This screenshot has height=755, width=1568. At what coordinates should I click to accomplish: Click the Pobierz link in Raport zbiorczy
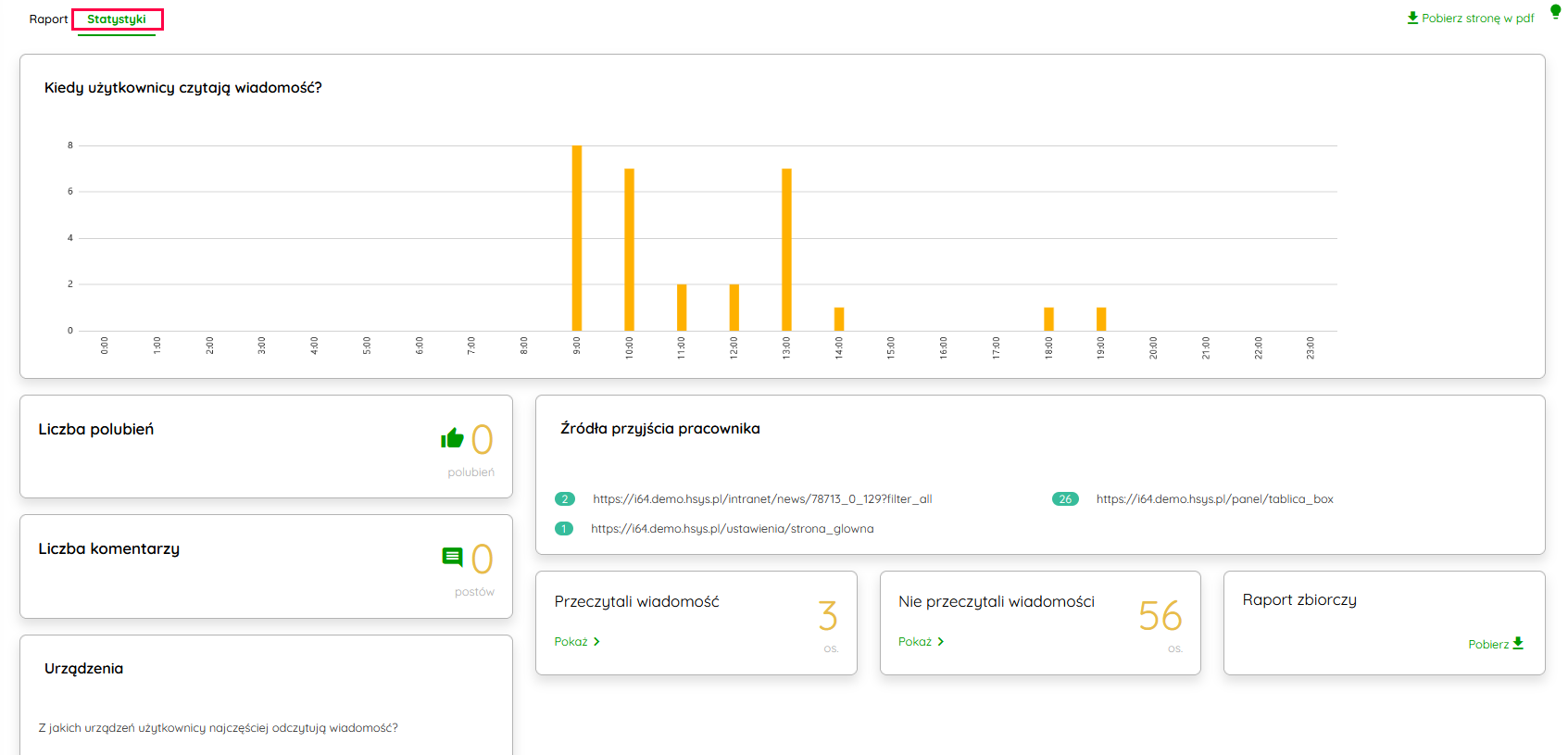[x=1488, y=645]
